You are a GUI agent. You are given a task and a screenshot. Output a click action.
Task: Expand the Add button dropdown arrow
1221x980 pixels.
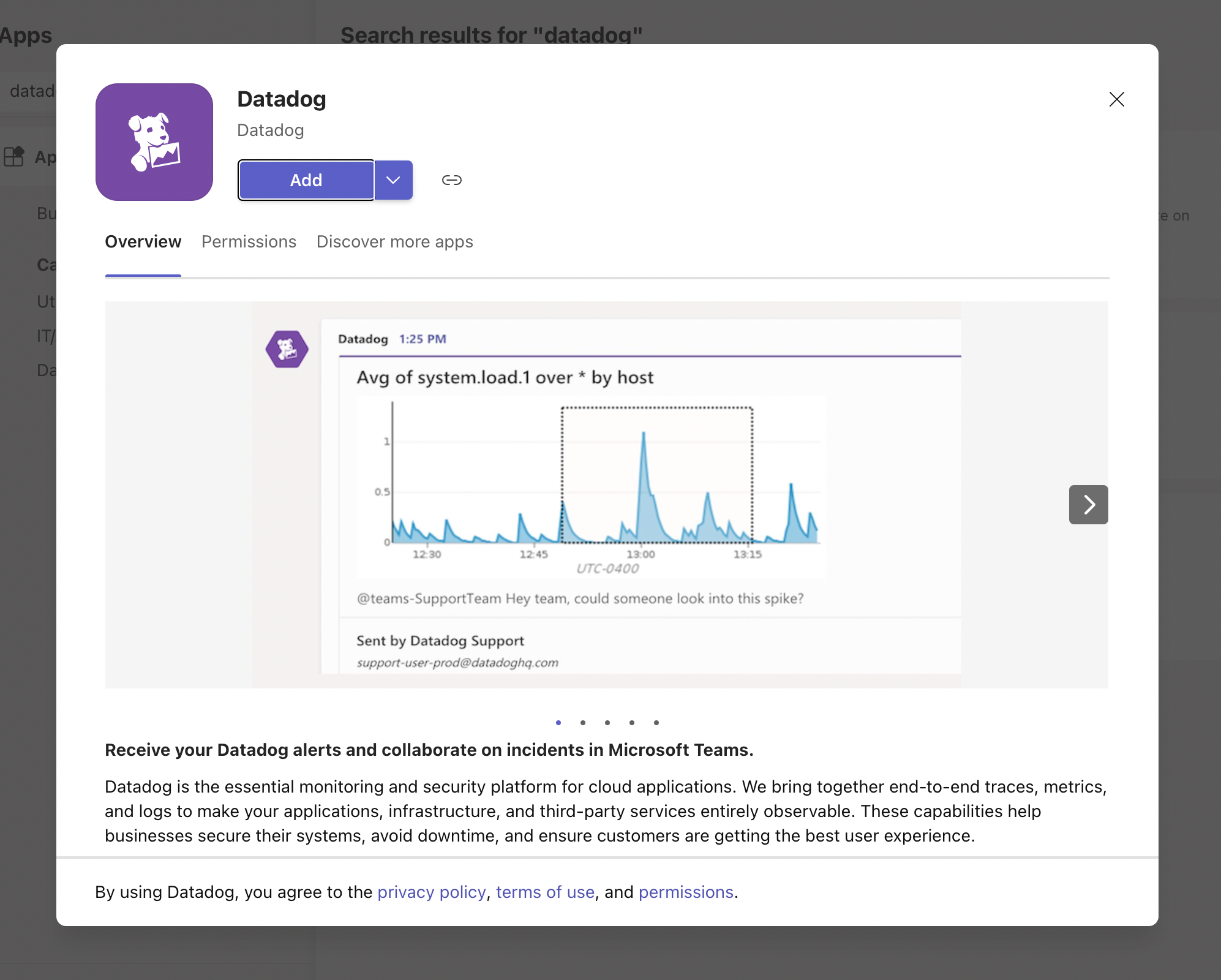coord(393,180)
